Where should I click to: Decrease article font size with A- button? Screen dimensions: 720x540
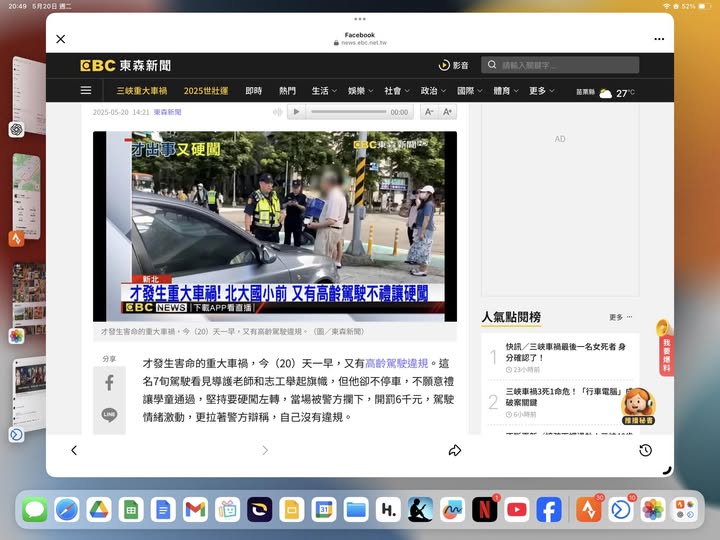(x=430, y=112)
